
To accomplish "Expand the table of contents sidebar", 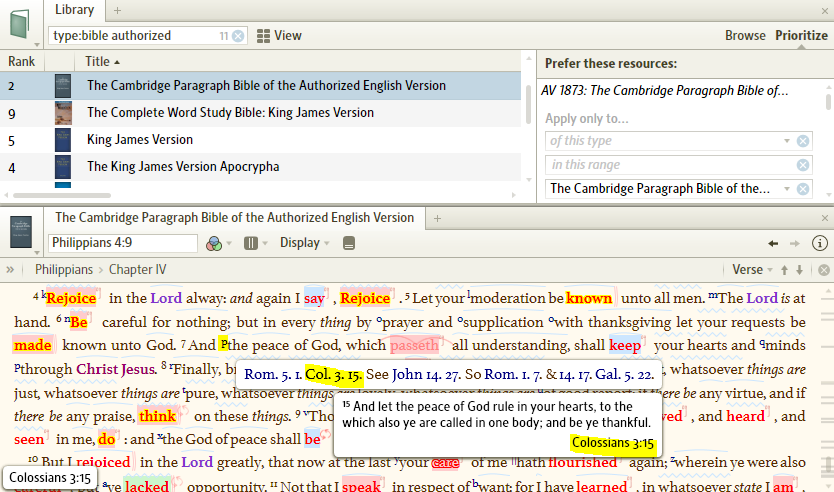I will 10,270.
